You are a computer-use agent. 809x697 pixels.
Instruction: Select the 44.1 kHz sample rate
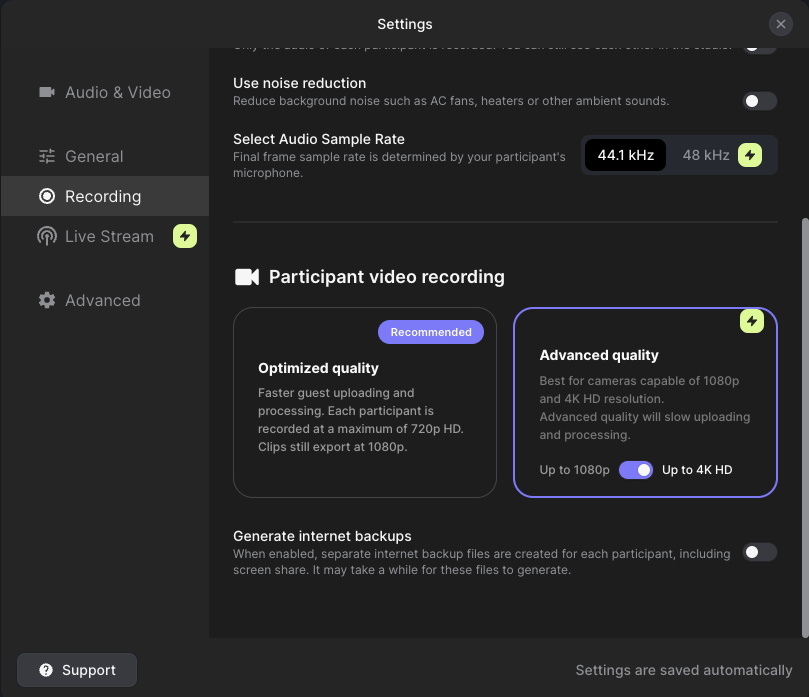point(624,155)
